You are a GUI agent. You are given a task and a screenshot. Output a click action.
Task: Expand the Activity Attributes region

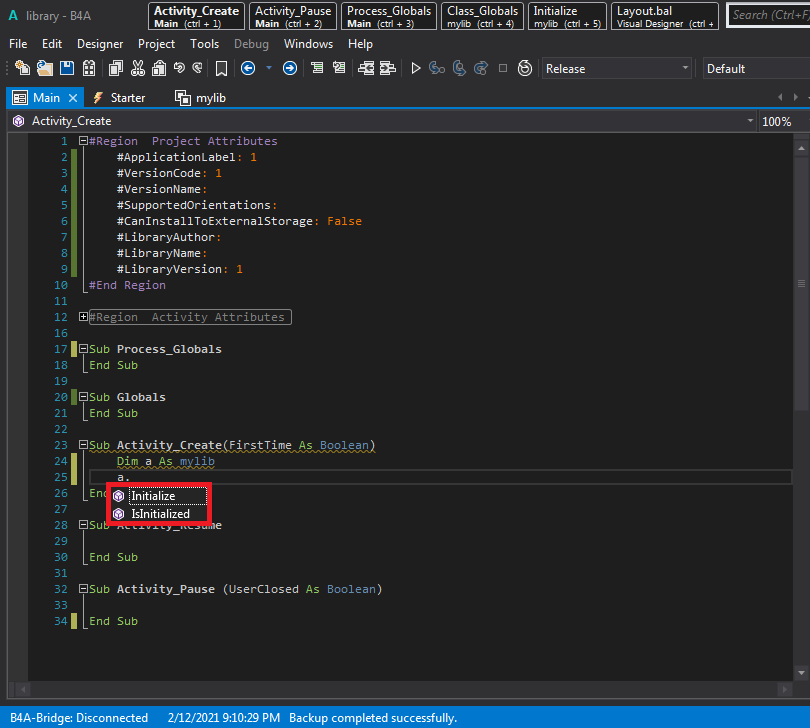click(x=83, y=317)
